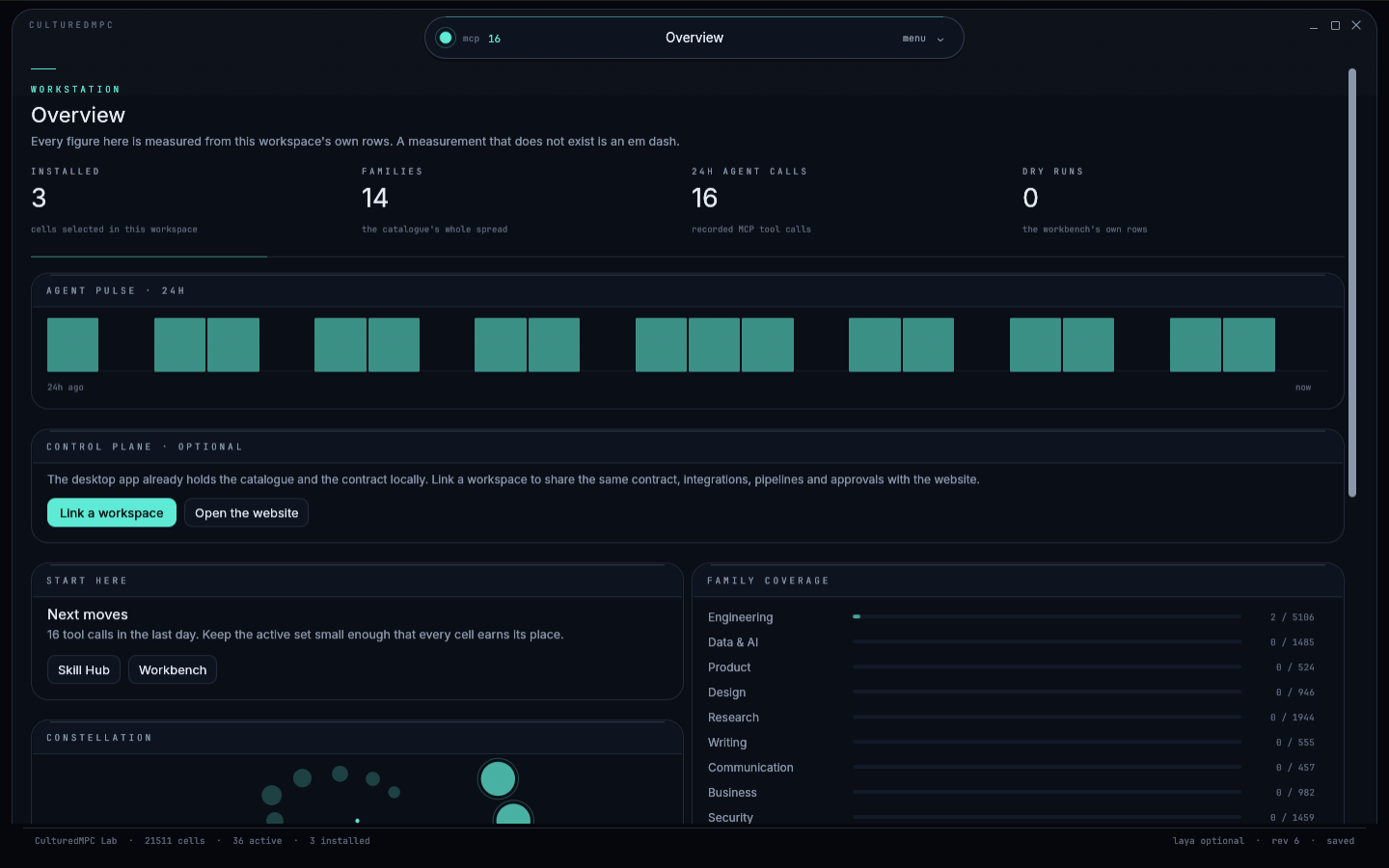Image resolution: width=1389 pixels, height=868 pixels.
Task: Click the 'Communication' family label
Action: pyautogui.click(x=750, y=768)
